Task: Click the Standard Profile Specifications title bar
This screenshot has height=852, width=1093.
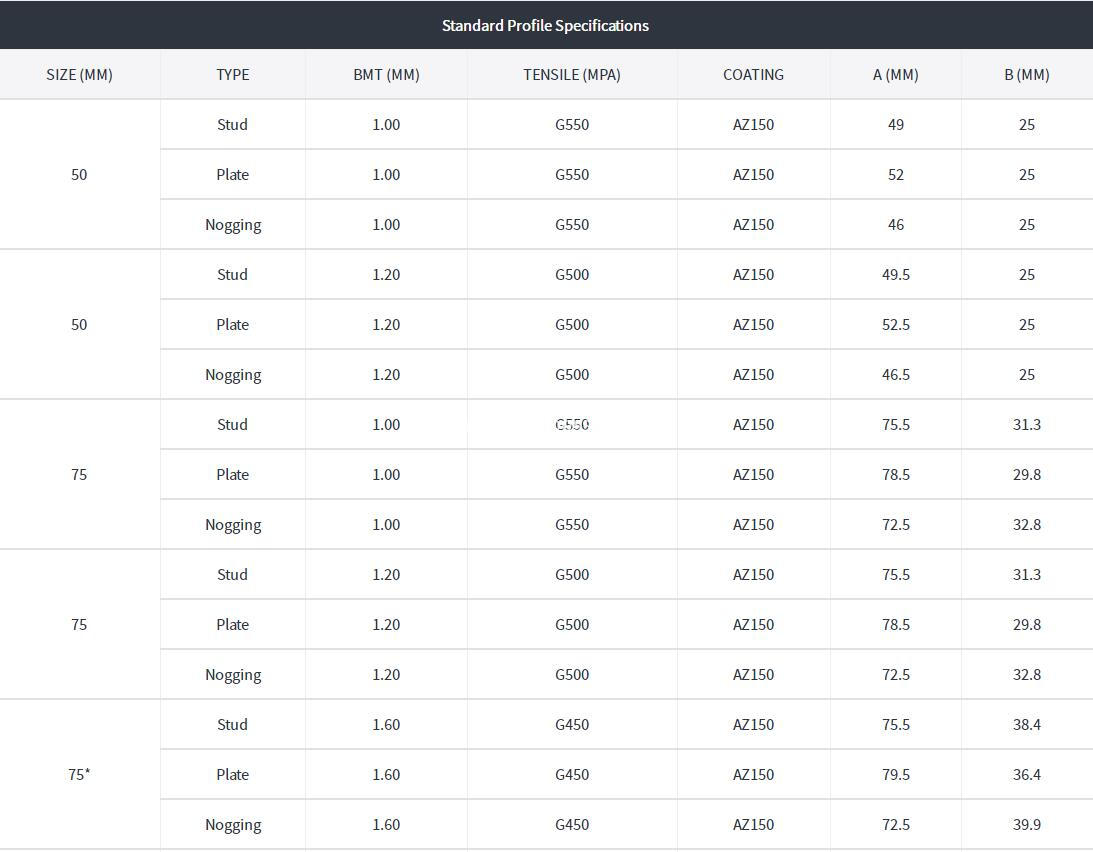Action: (546, 25)
